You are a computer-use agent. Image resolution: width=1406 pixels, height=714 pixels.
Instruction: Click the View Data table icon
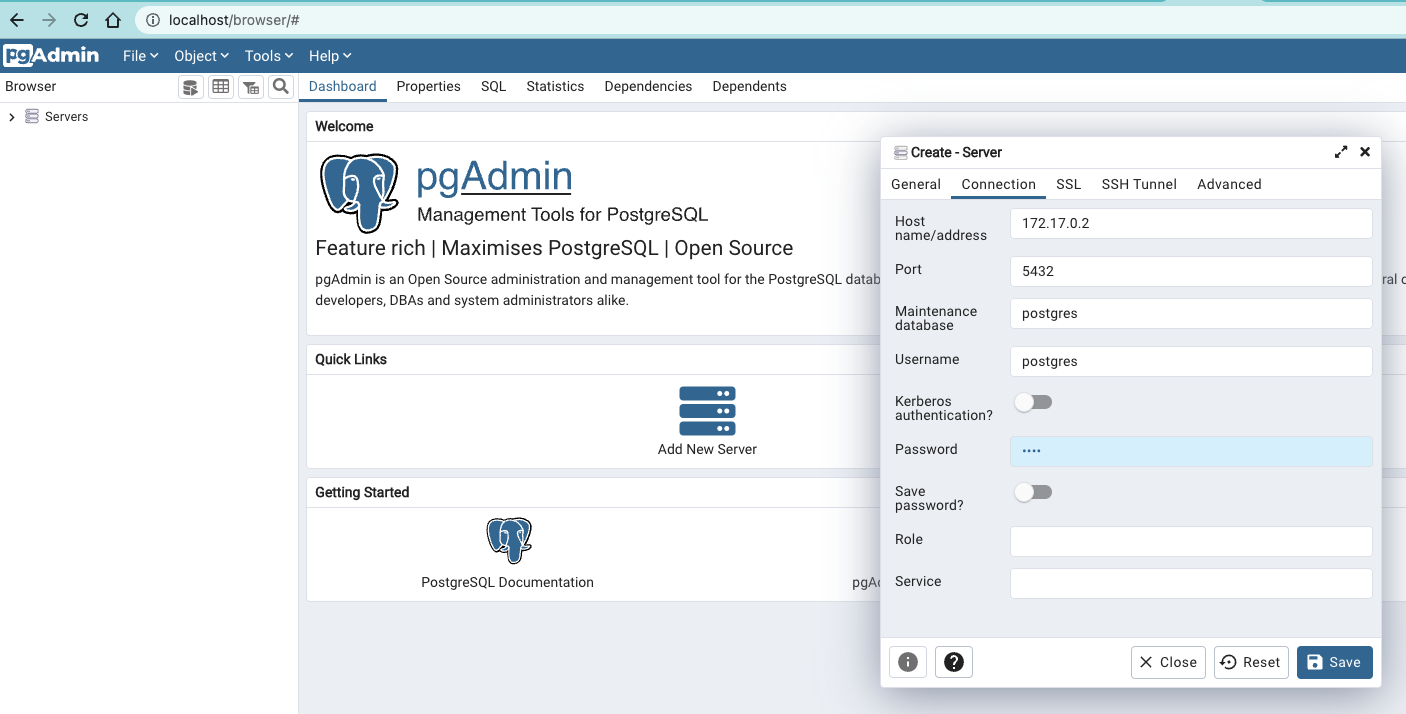(221, 87)
